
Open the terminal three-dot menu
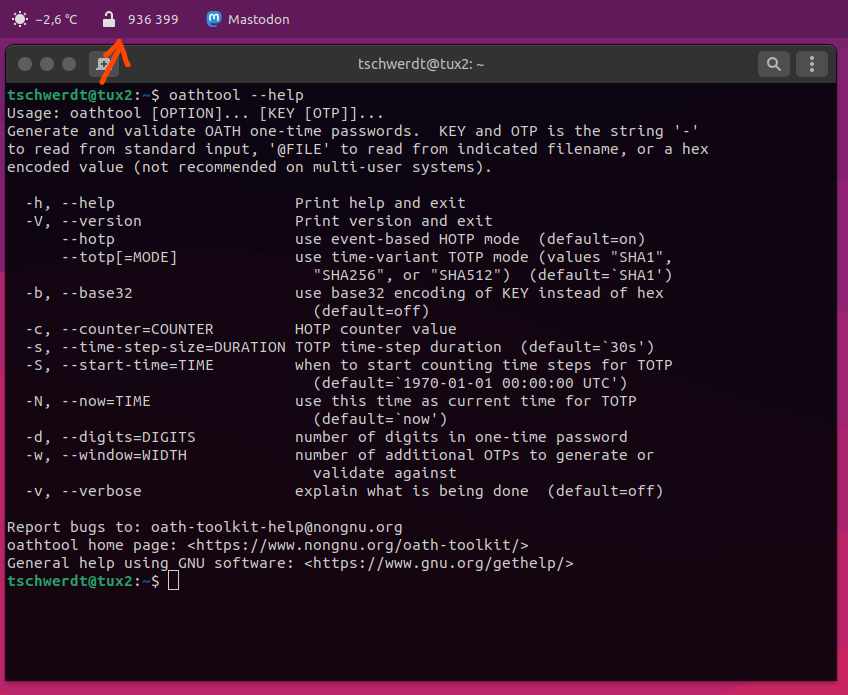click(x=812, y=64)
